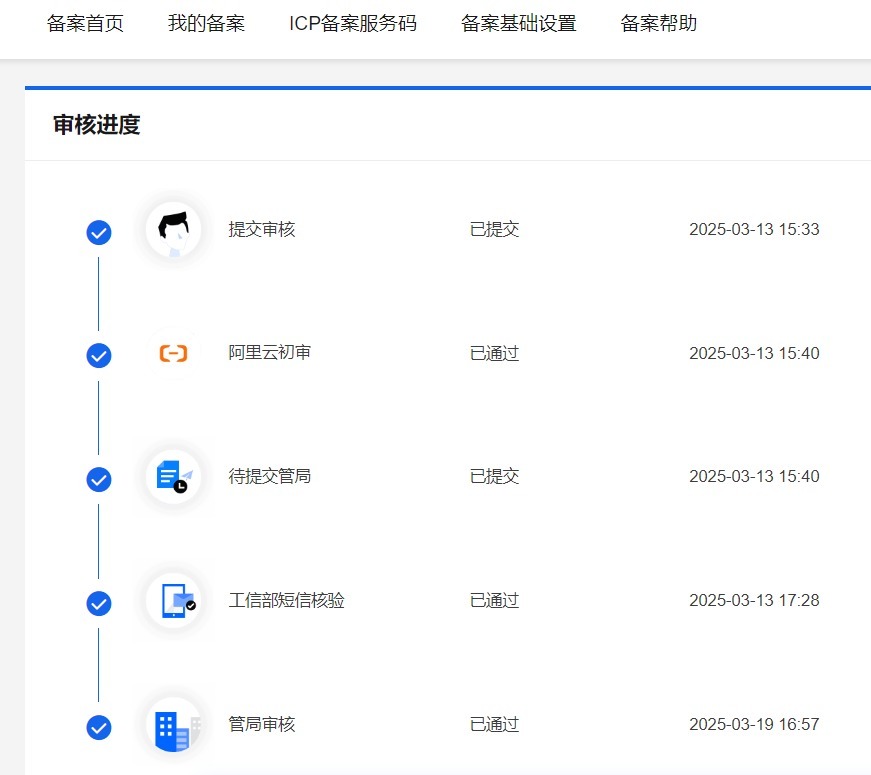
Task: Click the 阿里云初审 step label
Action: pos(270,353)
